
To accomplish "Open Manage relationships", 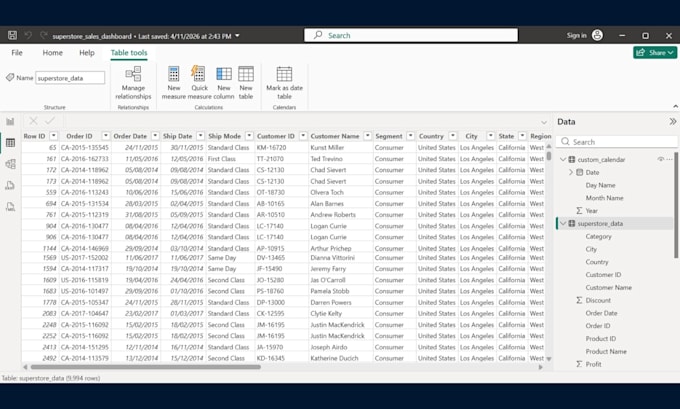I will coord(133,83).
